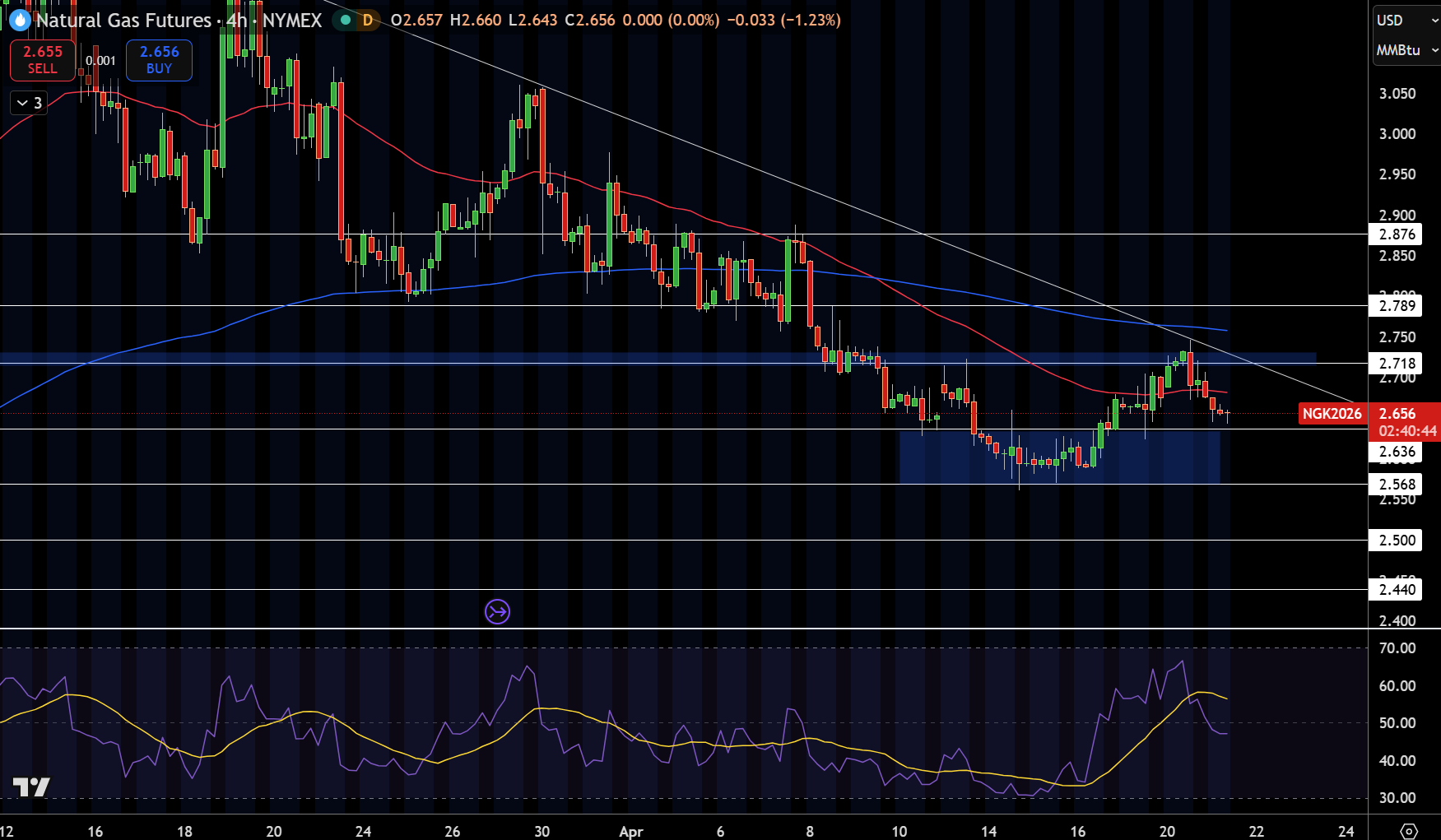Open chart settings gear beside the time axis

click(1409, 831)
